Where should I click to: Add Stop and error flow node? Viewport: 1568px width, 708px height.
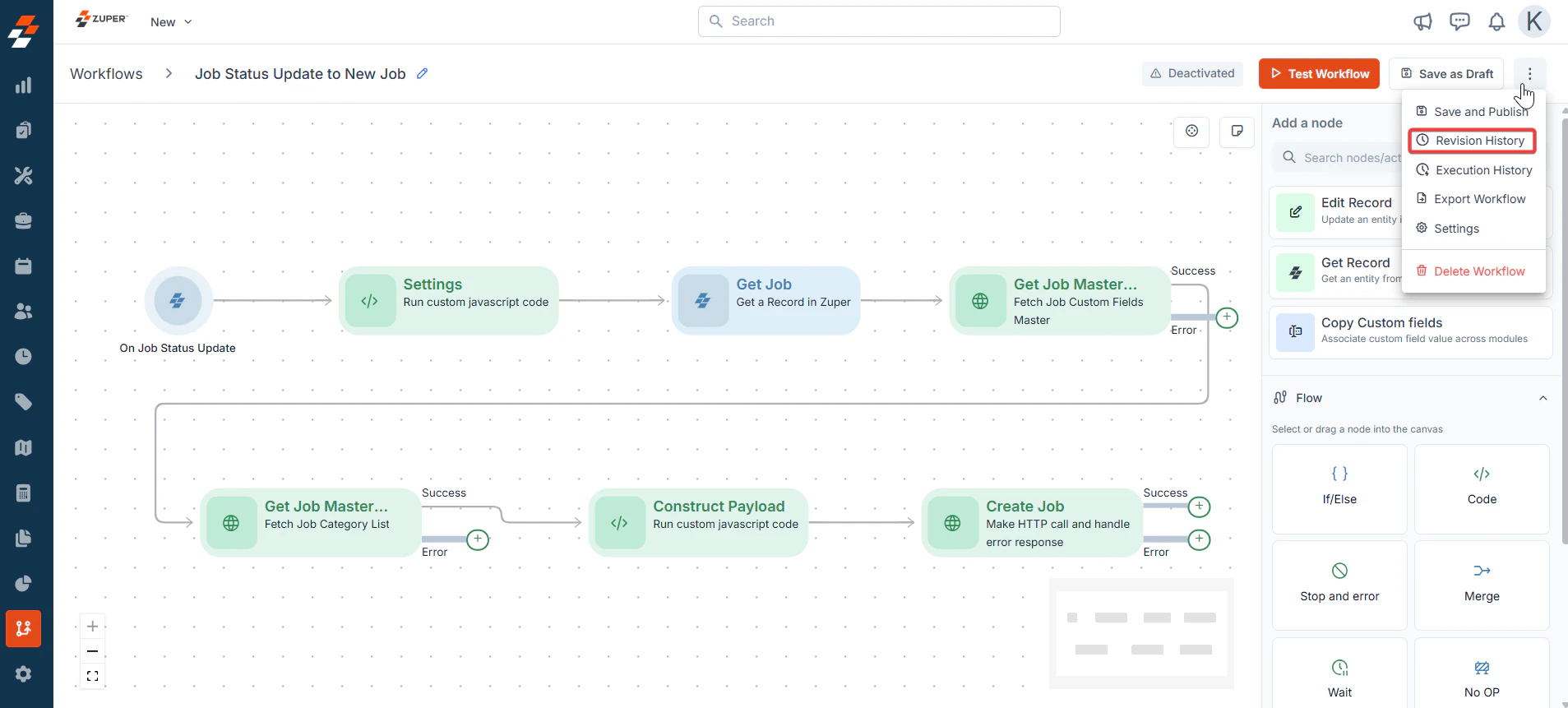[1339, 585]
